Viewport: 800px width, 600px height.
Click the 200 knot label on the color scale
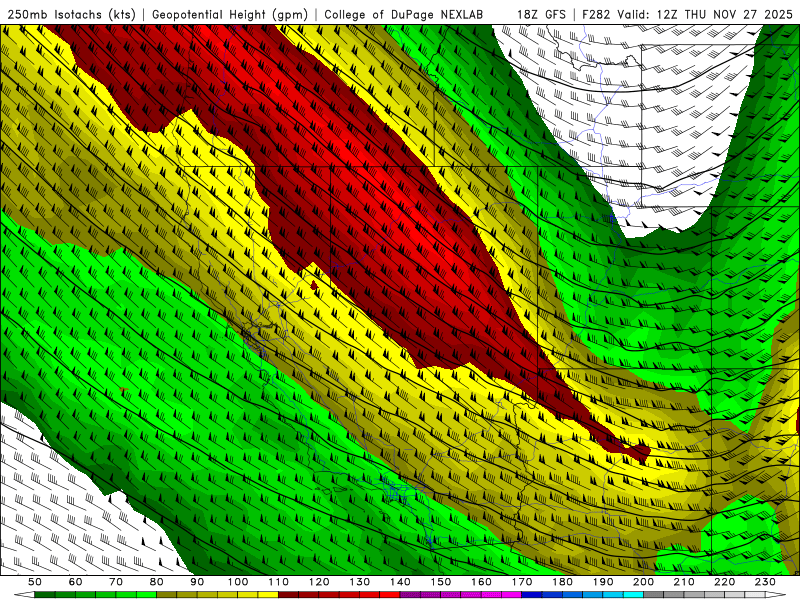(x=643, y=582)
